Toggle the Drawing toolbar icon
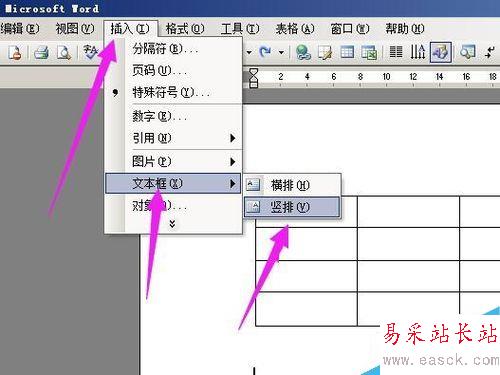 coord(441,52)
